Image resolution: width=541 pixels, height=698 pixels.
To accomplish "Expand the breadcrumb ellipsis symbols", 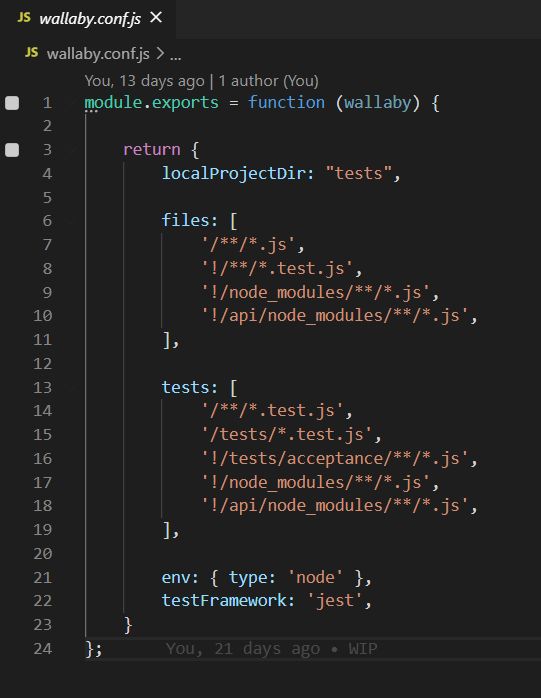I will 175,55.
